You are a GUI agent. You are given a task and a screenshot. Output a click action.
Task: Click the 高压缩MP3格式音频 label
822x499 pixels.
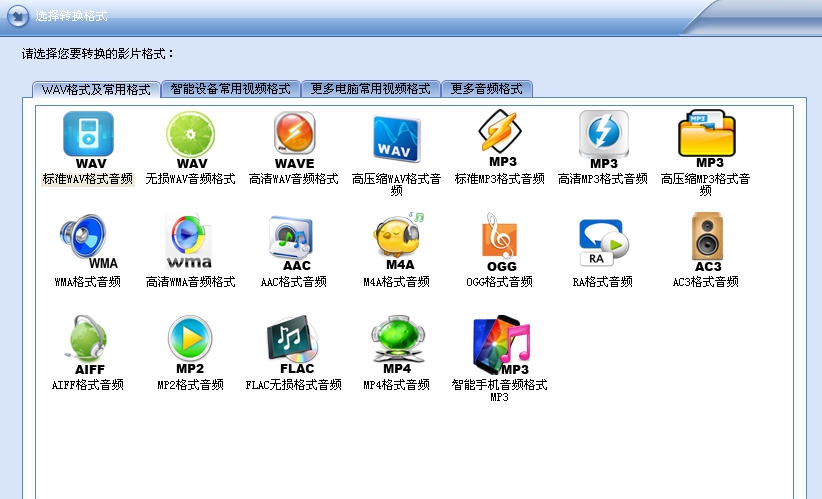point(706,185)
